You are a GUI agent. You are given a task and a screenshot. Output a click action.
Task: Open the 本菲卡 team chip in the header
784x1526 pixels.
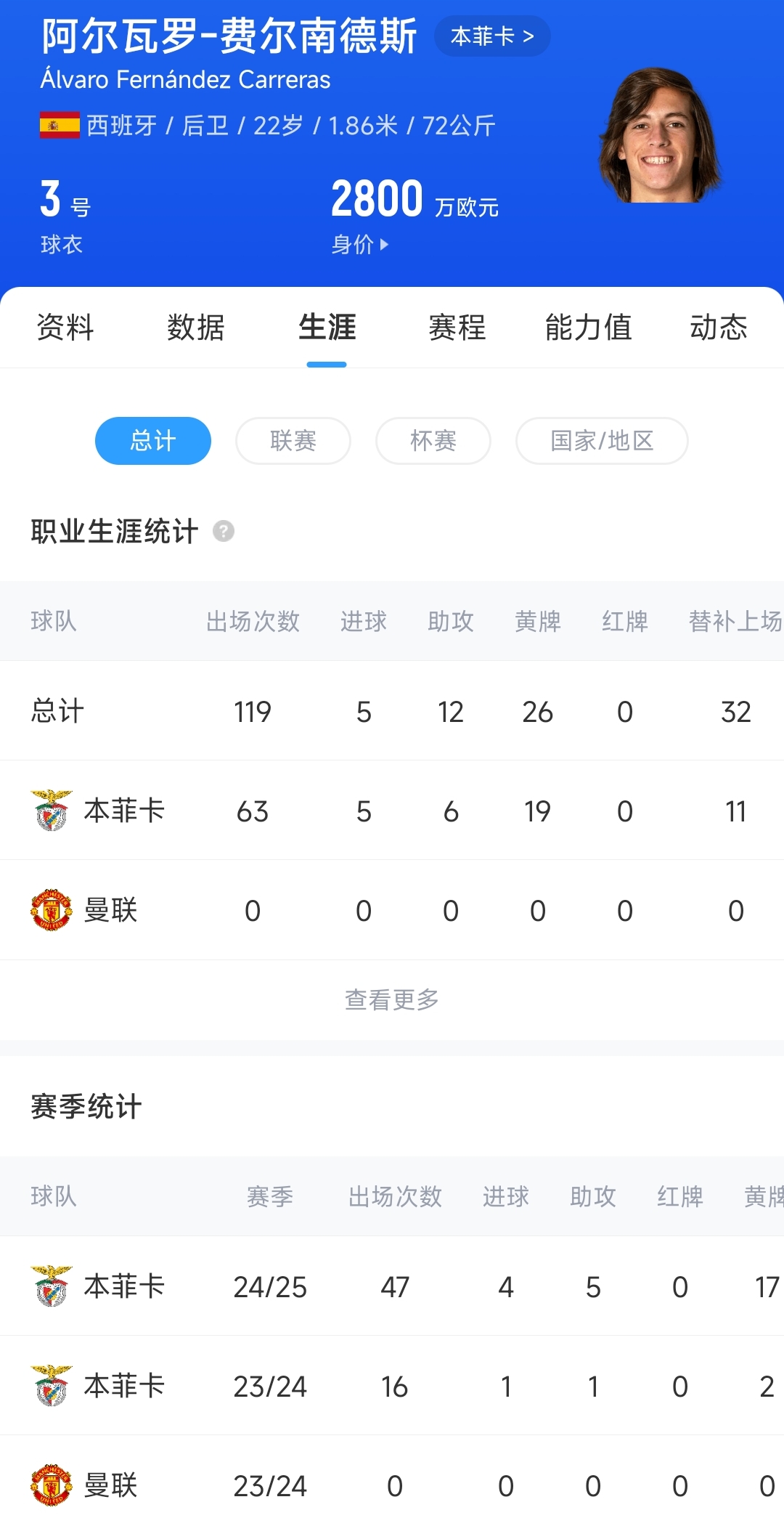(492, 36)
